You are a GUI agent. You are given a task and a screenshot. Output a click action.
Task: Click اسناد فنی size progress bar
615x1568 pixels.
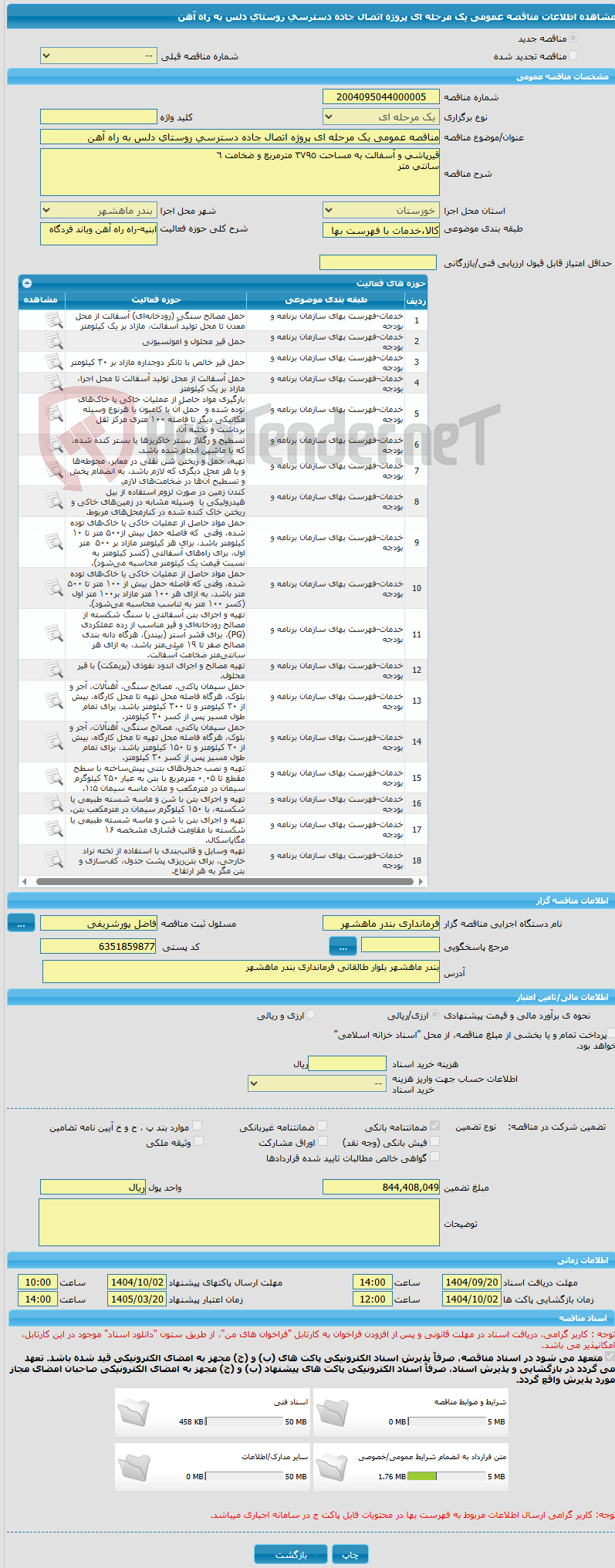coord(245,1421)
